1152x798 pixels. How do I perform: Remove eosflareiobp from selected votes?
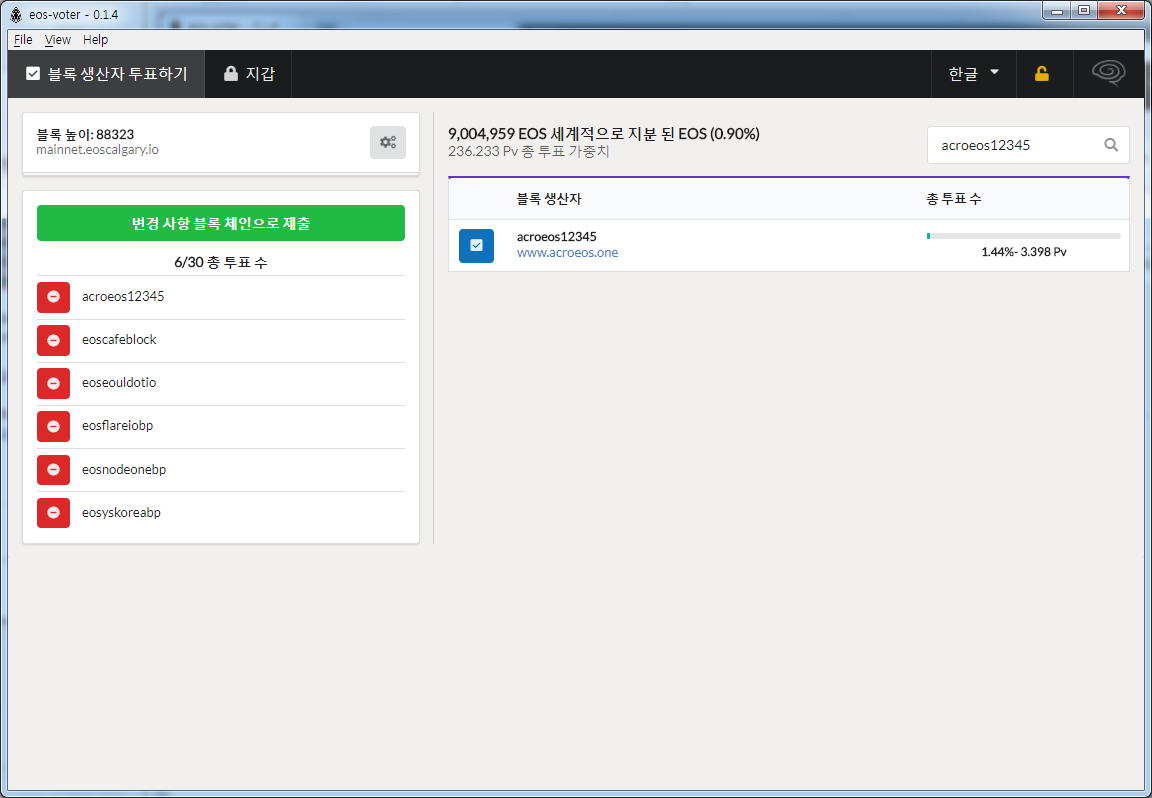[x=54, y=426]
